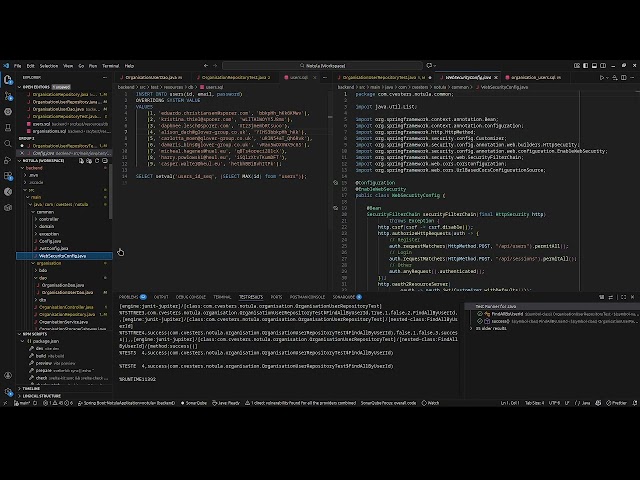Collapse the organisation folder
Viewport: 640px width, 480px height.
coord(49,263)
